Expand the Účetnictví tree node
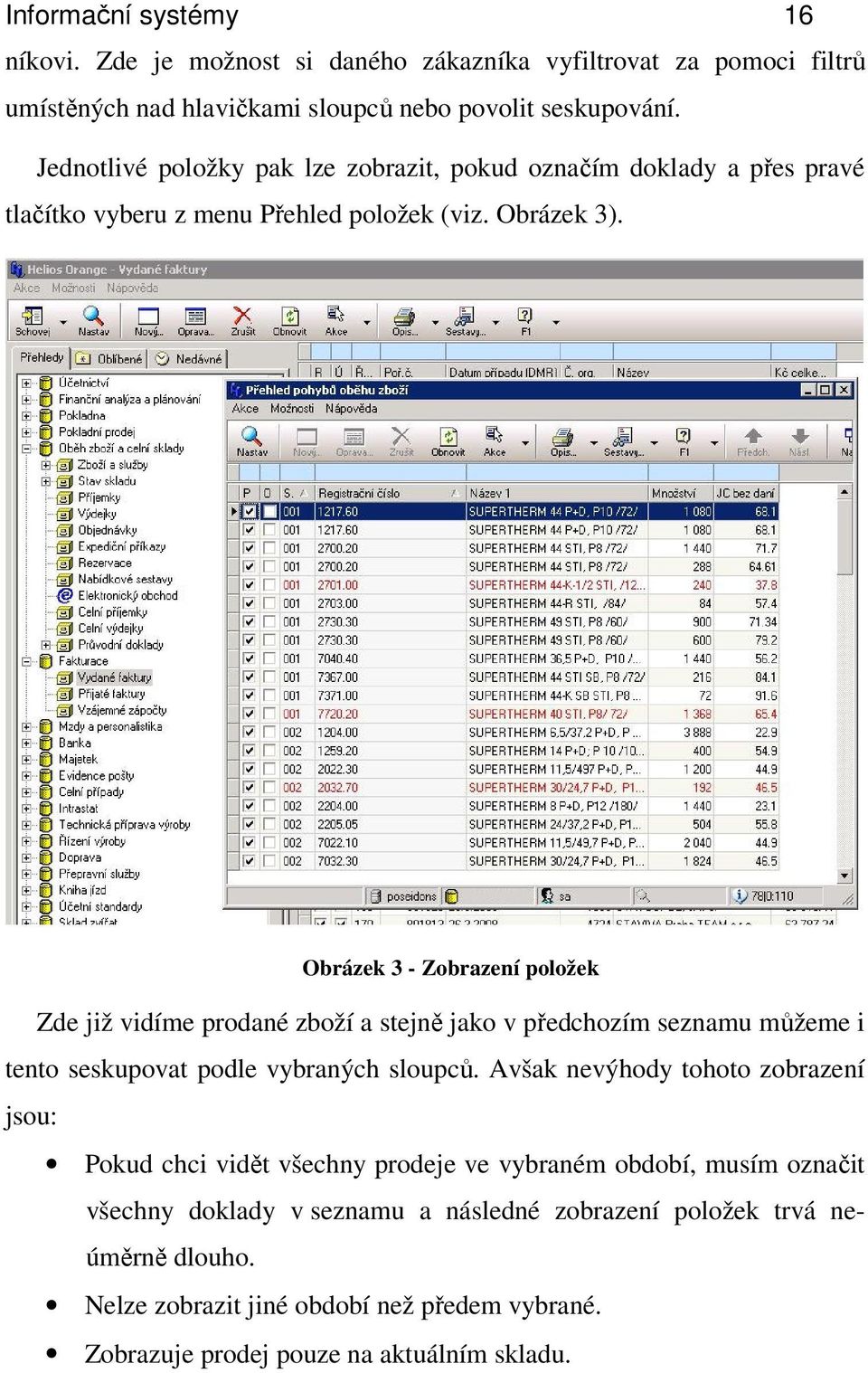The height and width of the screenshot is (1373, 868). pyautogui.click(x=27, y=383)
